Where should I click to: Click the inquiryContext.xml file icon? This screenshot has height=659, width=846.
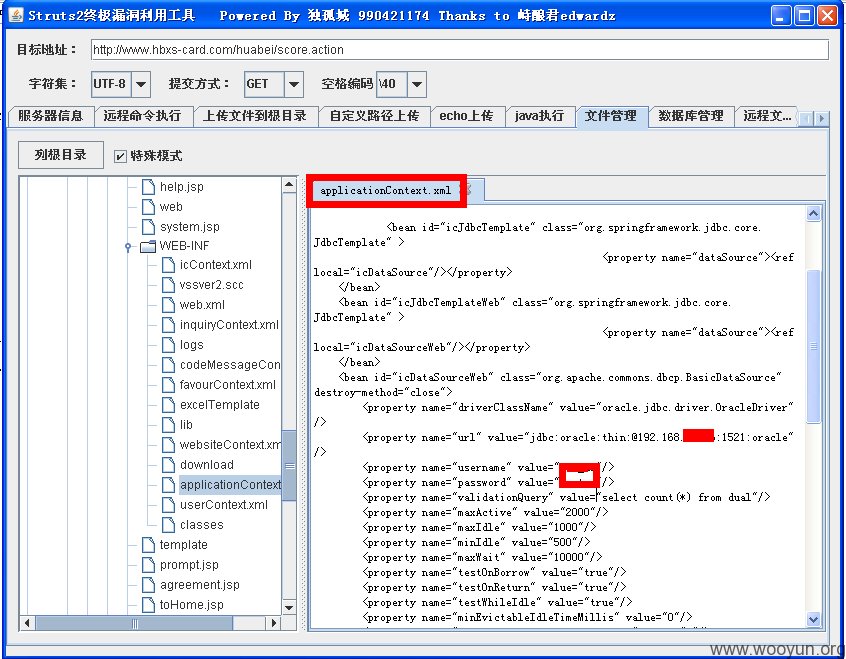[x=168, y=325]
